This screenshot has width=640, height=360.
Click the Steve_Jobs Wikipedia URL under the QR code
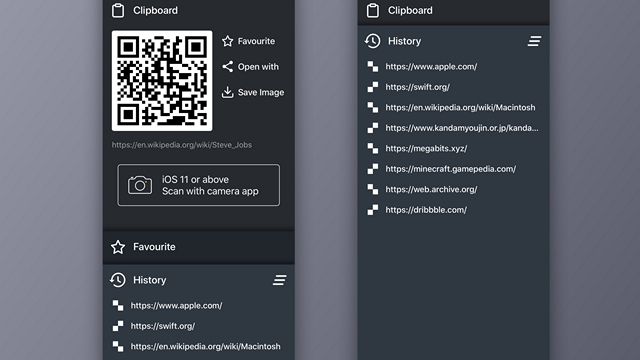point(182,145)
